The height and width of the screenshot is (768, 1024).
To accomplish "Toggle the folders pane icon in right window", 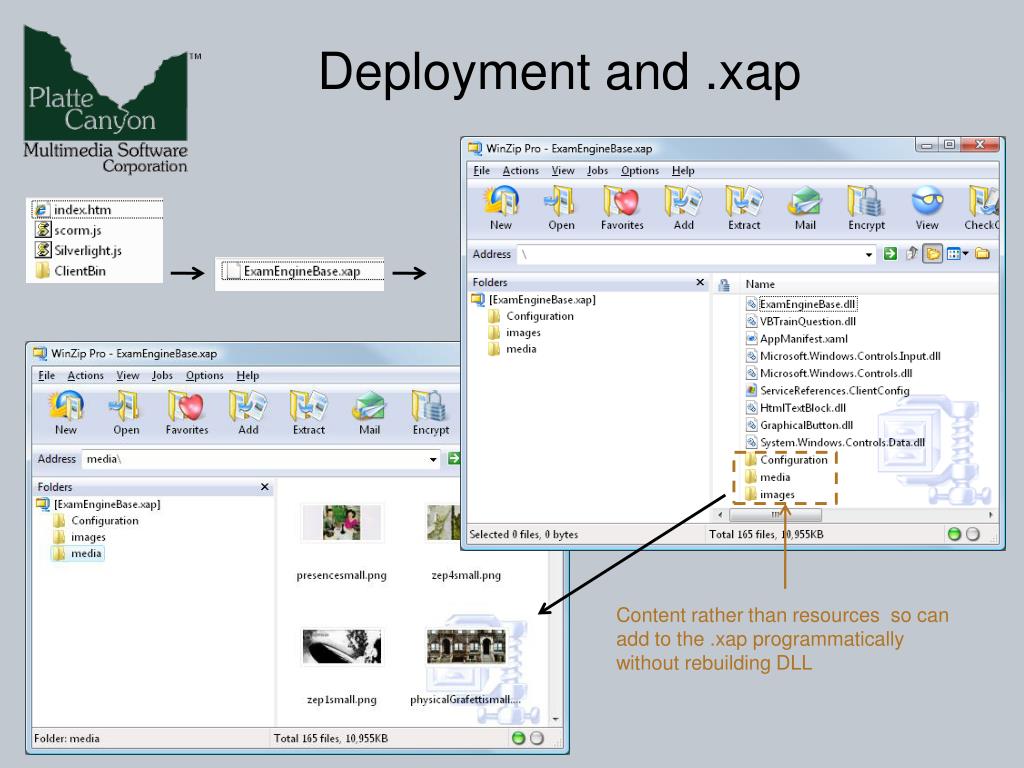I will pyautogui.click(x=933, y=253).
